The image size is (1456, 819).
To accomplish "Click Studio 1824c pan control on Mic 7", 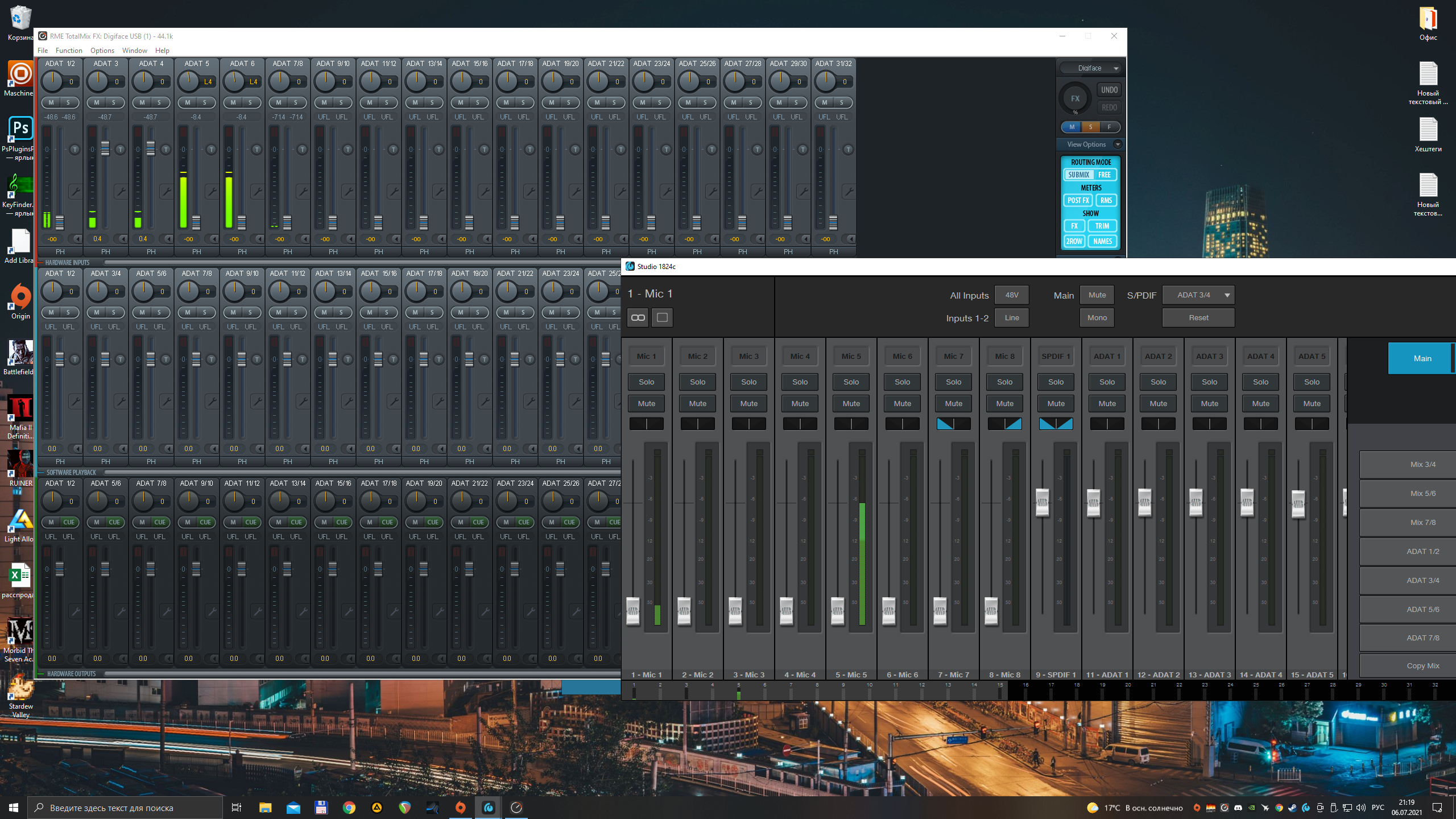I will (953, 424).
